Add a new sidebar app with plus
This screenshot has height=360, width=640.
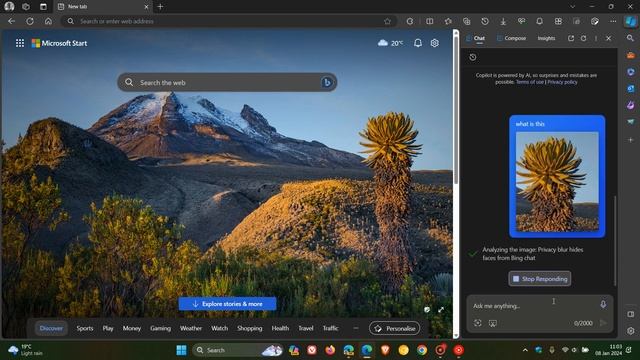point(631,140)
